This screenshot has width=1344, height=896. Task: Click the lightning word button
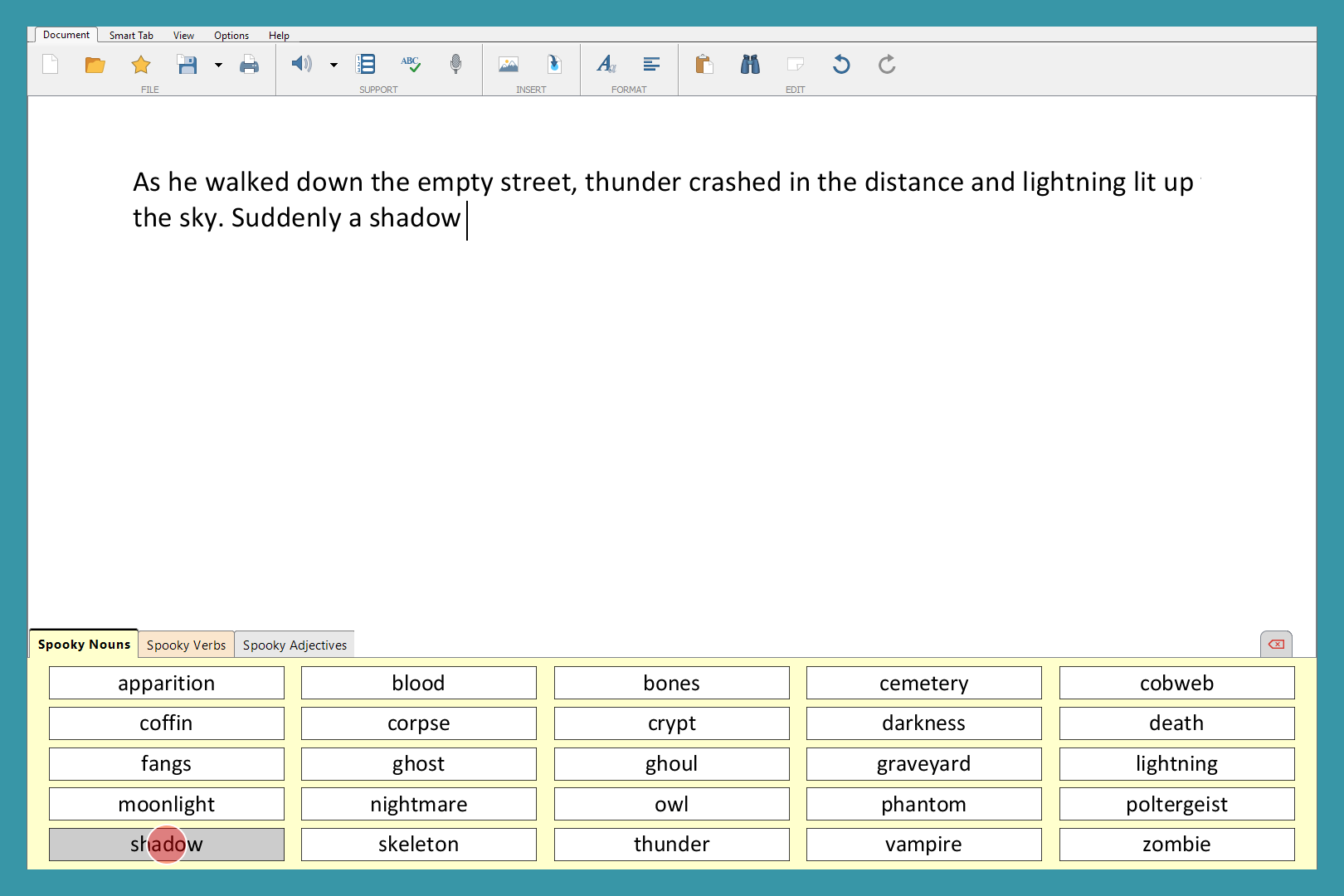(x=1177, y=764)
